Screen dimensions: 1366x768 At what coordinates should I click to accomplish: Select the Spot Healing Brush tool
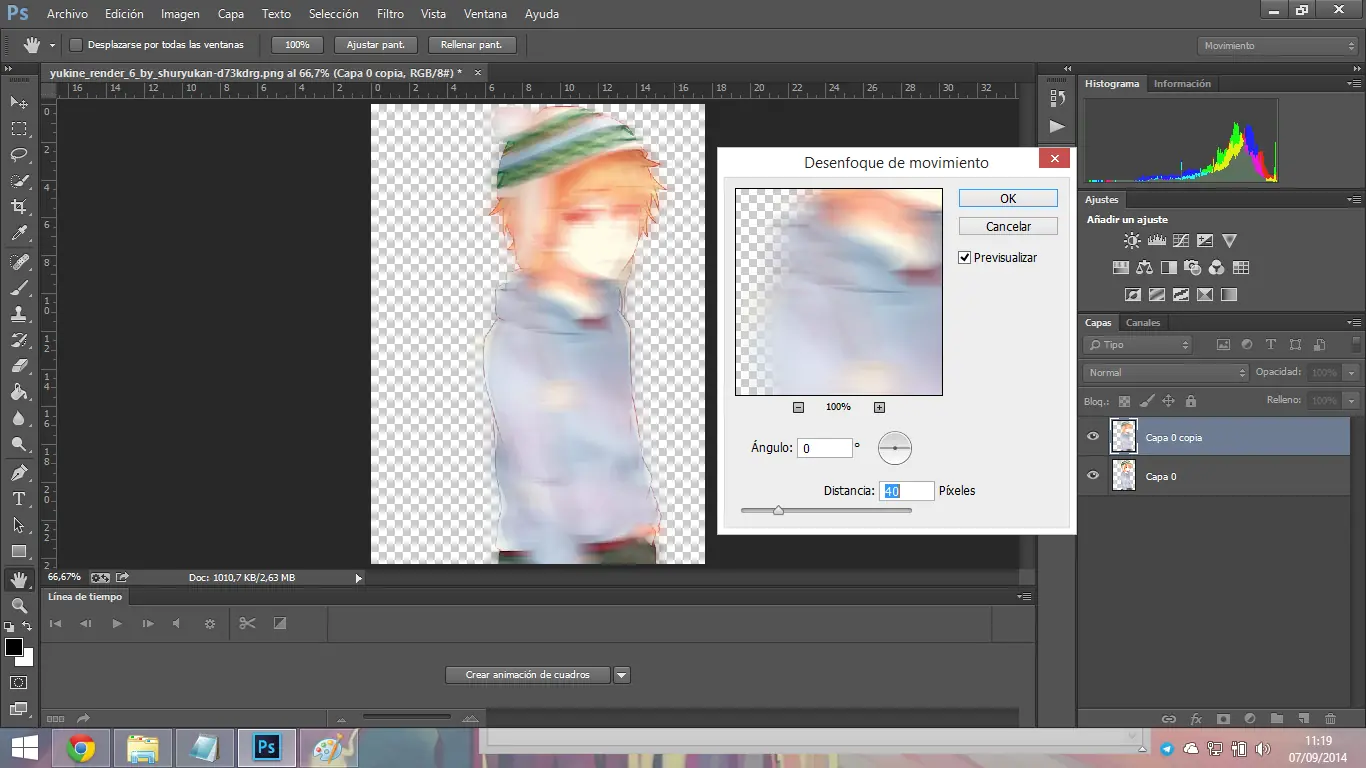pos(19,262)
